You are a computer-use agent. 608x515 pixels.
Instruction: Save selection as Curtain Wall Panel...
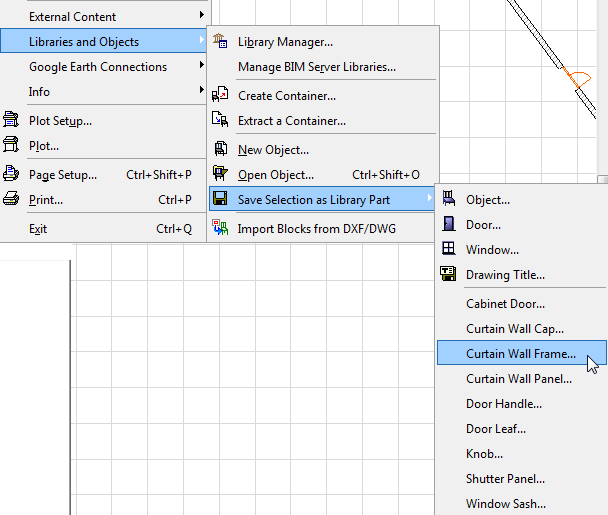pos(522,378)
